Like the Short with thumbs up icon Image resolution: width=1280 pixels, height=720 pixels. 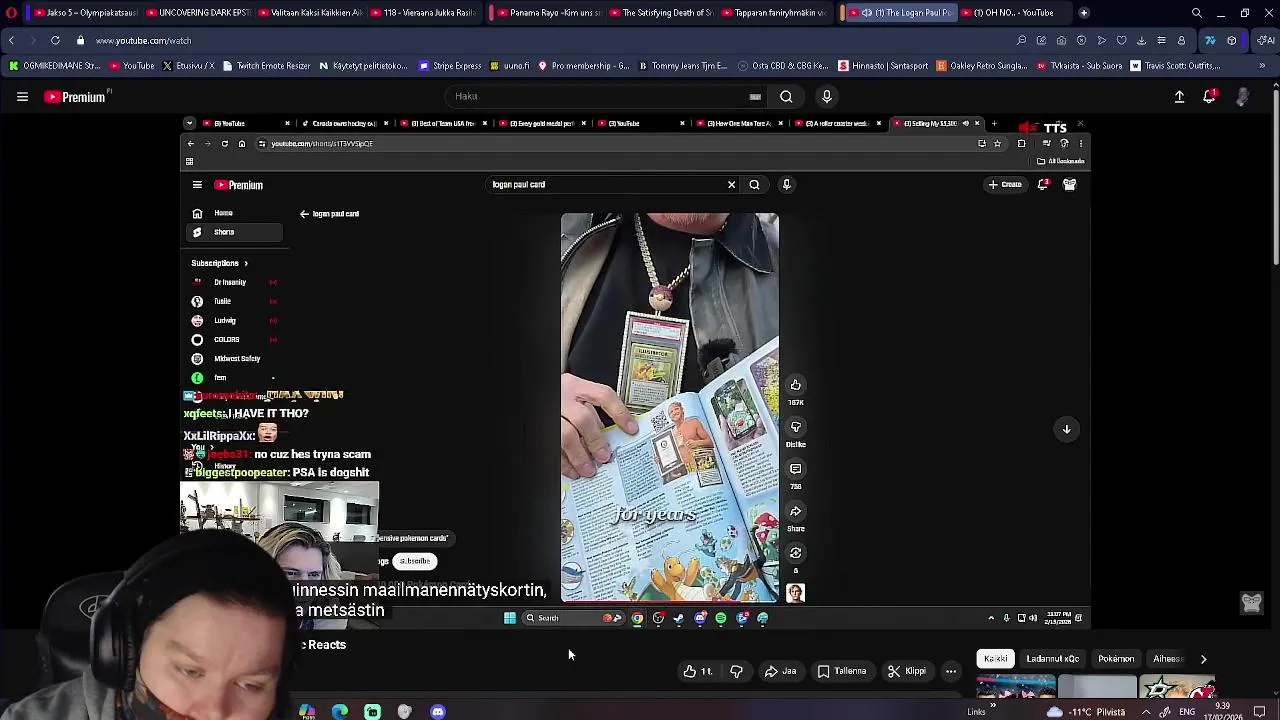796,385
